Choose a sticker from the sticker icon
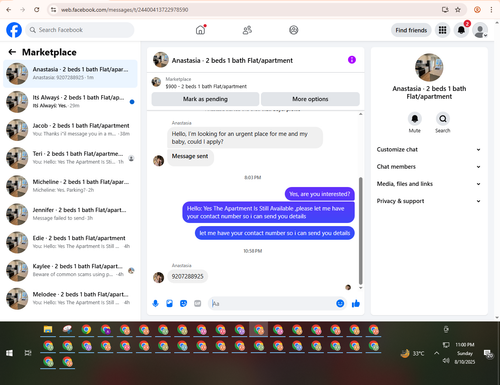The width and height of the screenshot is (500, 385). click(183, 303)
